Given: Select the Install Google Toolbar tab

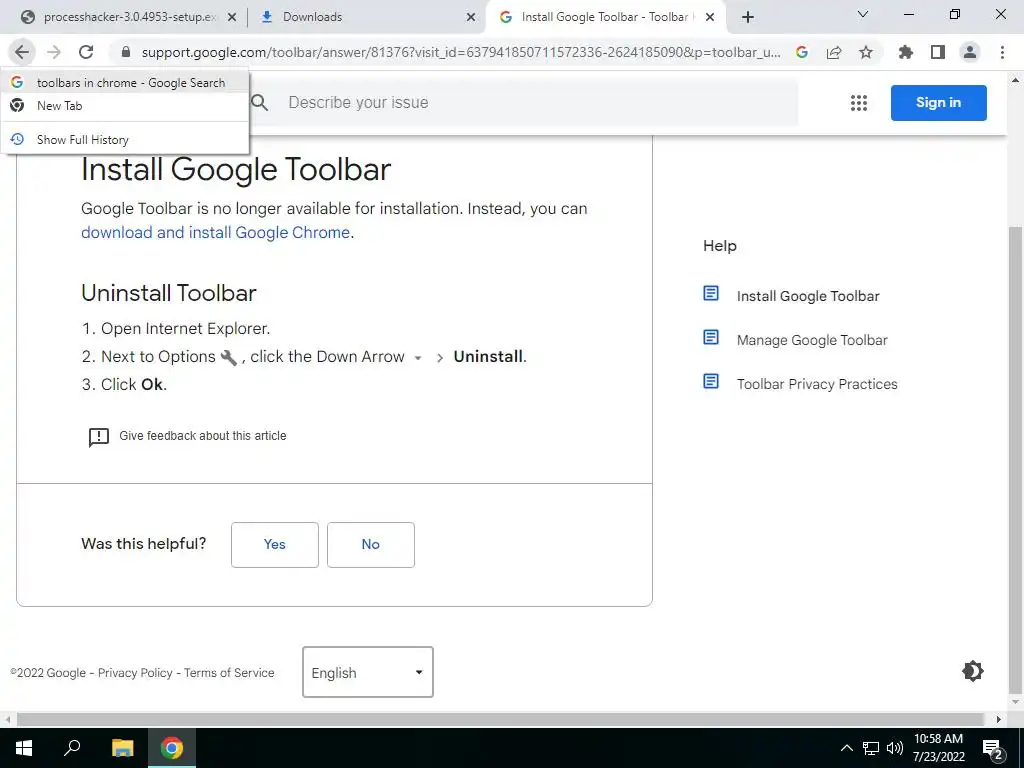Looking at the screenshot, I should 604,17.
